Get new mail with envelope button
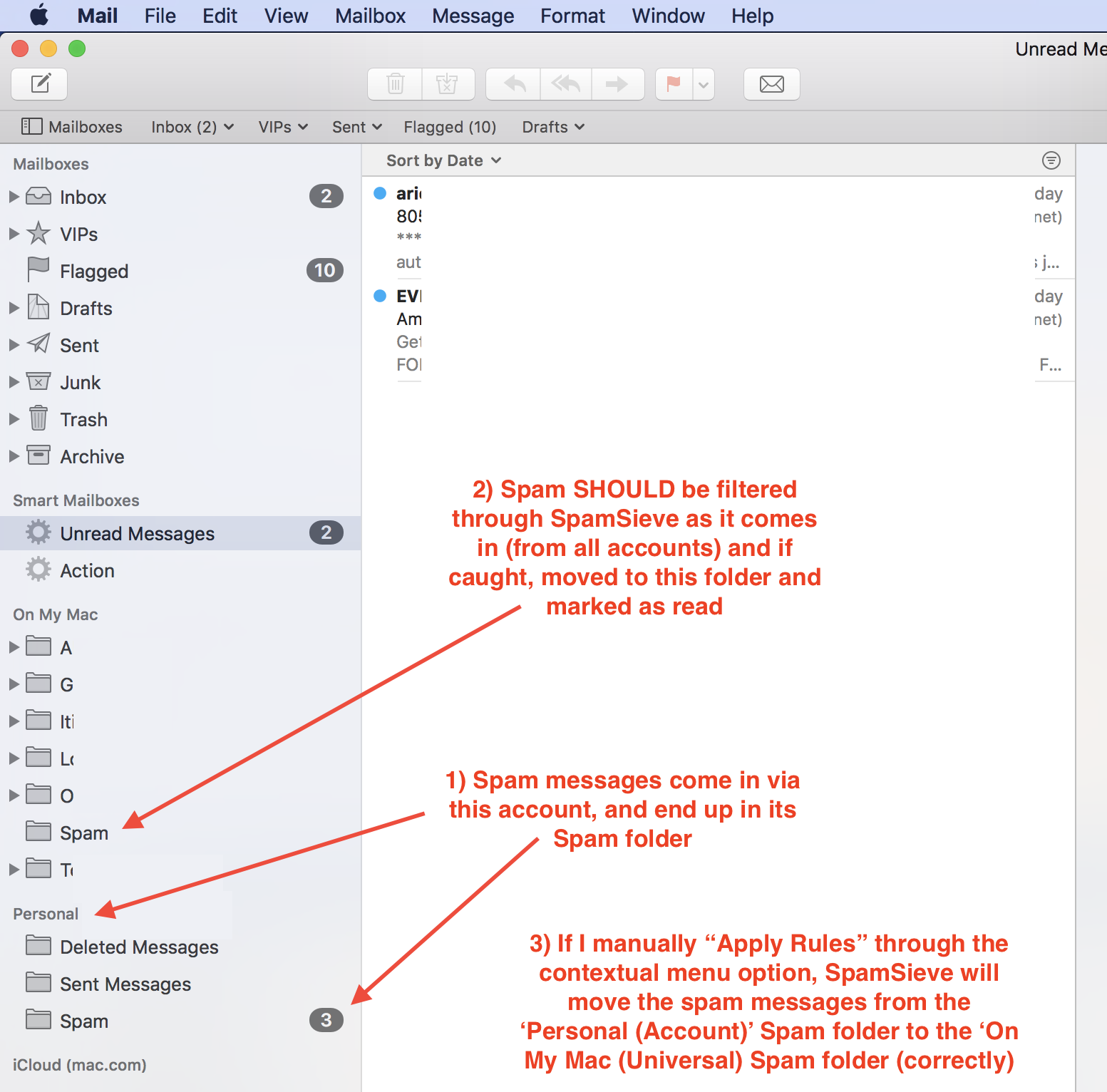This screenshot has height=1092, width=1107. click(772, 84)
